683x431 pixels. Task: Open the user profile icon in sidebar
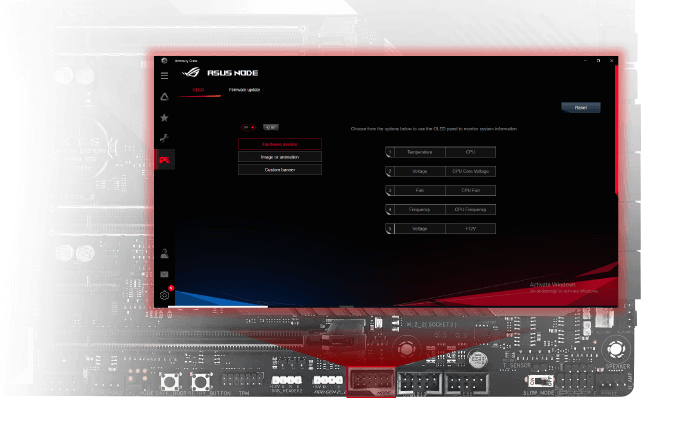pyautogui.click(x=164, y=254)
